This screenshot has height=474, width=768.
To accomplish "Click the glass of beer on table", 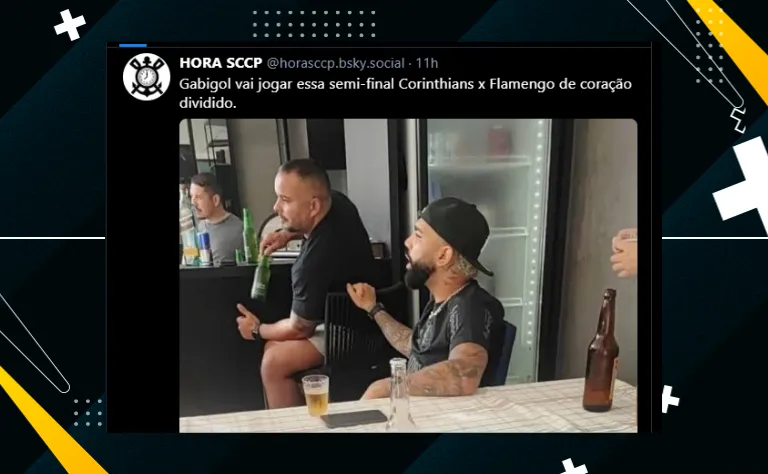I will pos(315,395).
